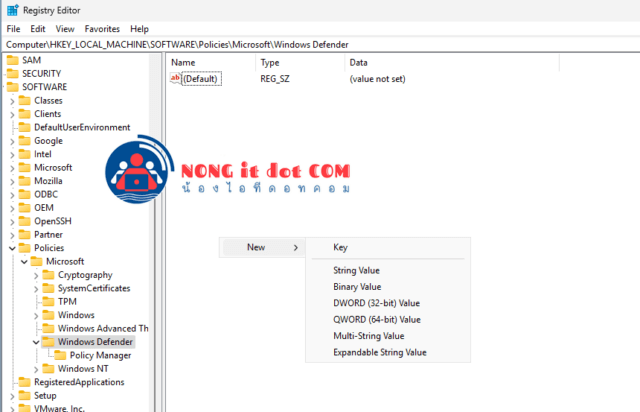Expand the Mozilla key
640x412 pixels.
pos(12,182)
